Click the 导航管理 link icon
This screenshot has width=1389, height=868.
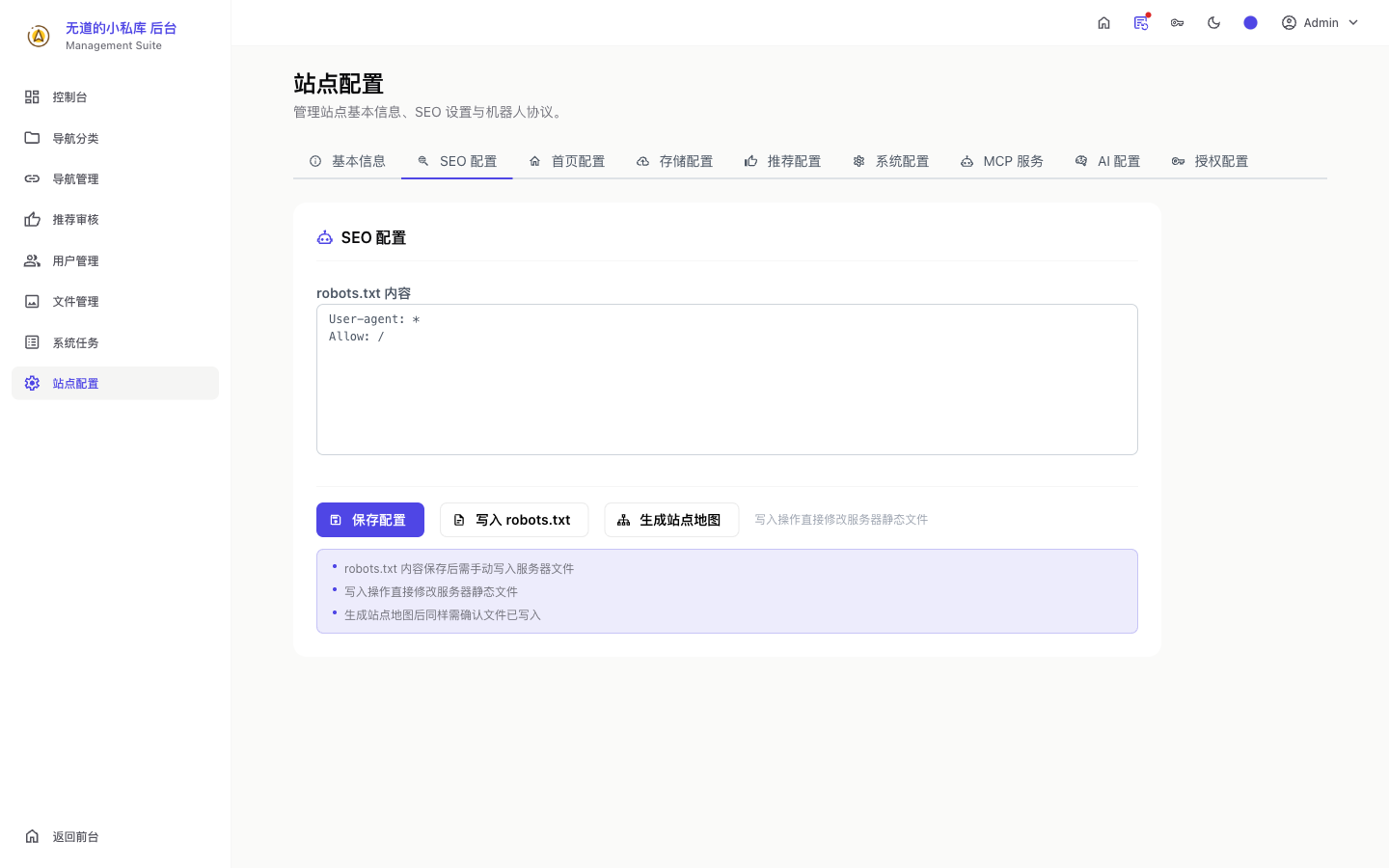coord(32,178)
